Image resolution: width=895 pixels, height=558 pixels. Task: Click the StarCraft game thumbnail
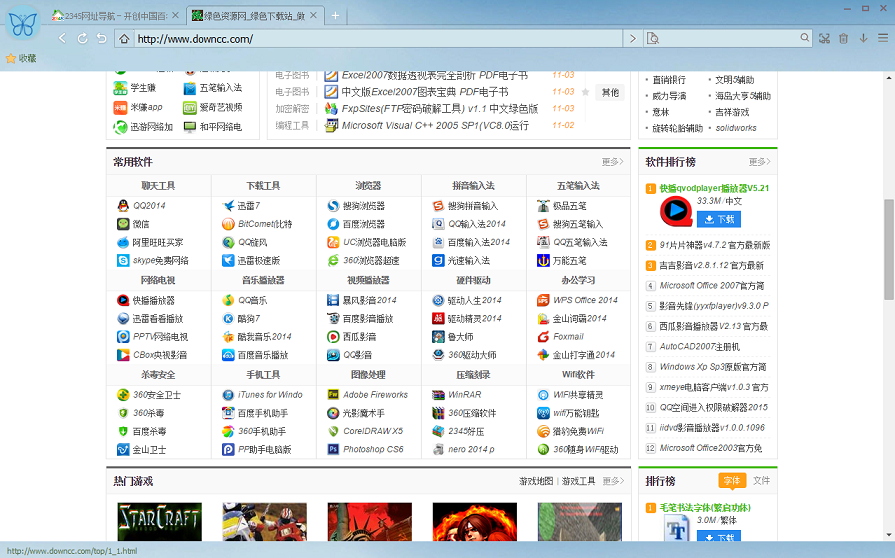[x=159, y=522]
